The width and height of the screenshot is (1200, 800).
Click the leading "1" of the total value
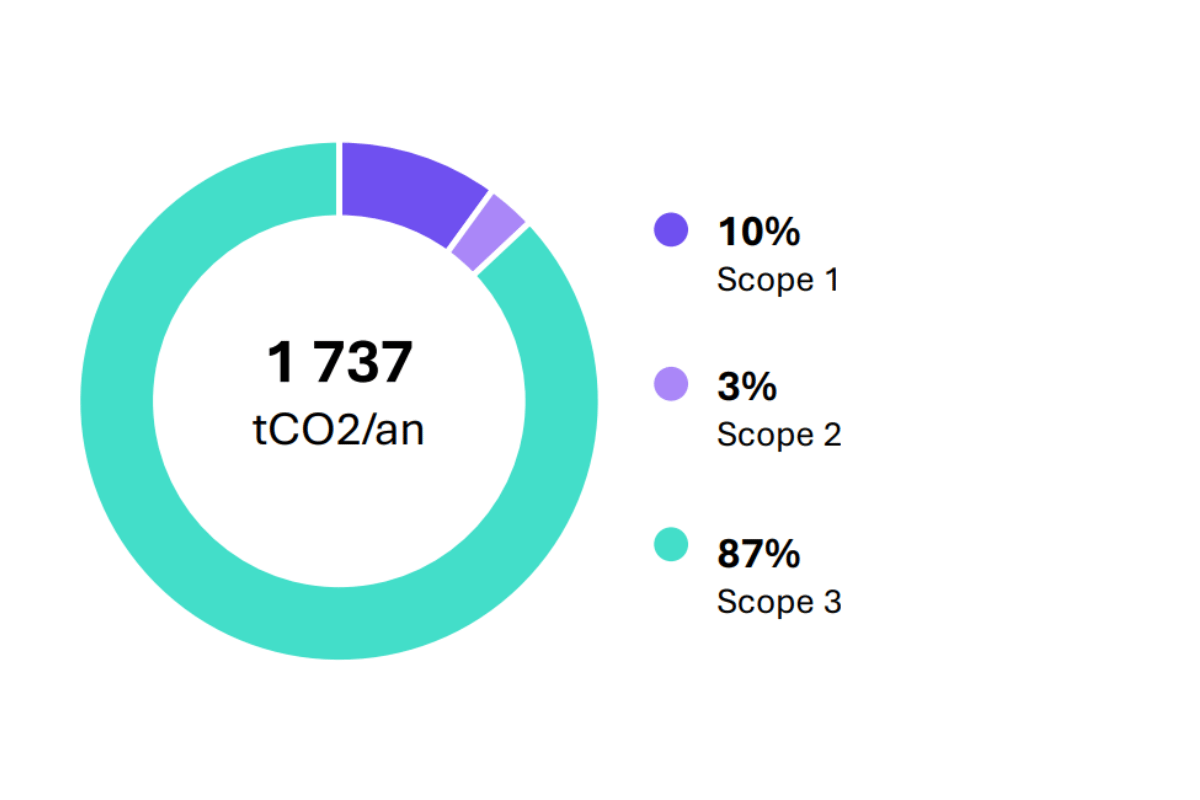click(x=280, y=363)
